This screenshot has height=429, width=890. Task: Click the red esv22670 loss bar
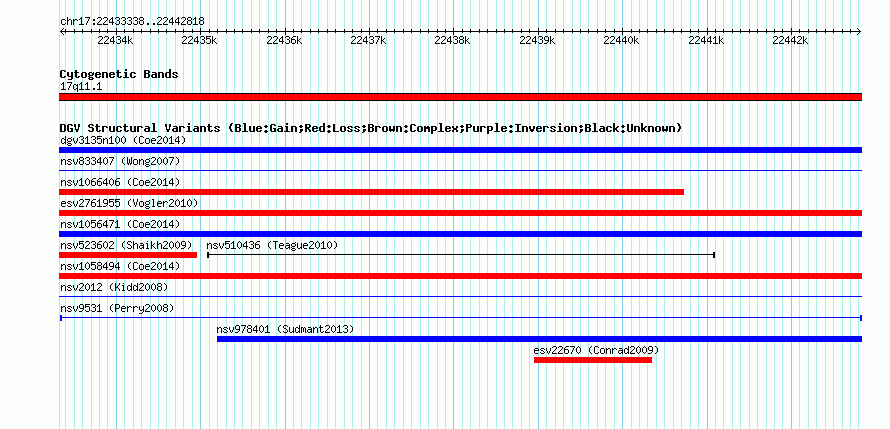593,360
